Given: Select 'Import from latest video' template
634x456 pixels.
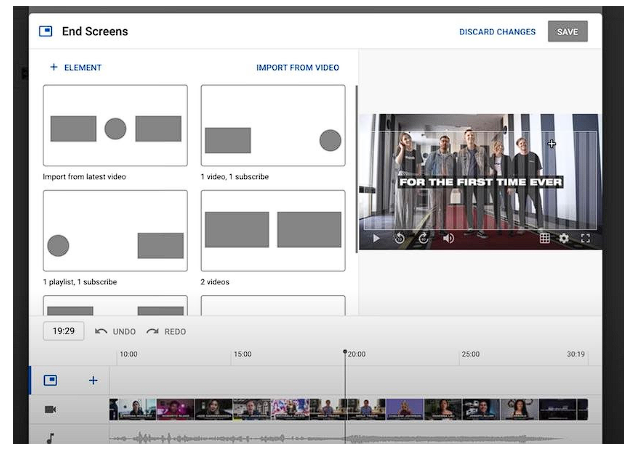Looking at the screenshot, I should 115,125.
